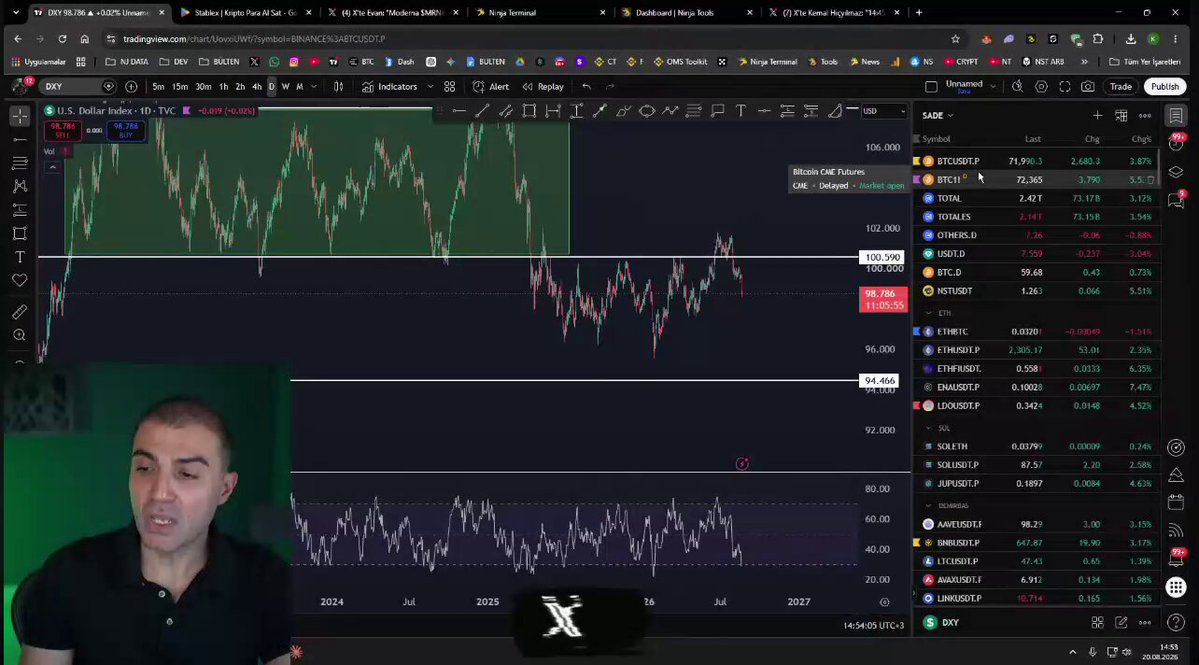Open object tree layers panel icon
This screenshot has height=665, width=1199.
click(x=1176, y=171)
